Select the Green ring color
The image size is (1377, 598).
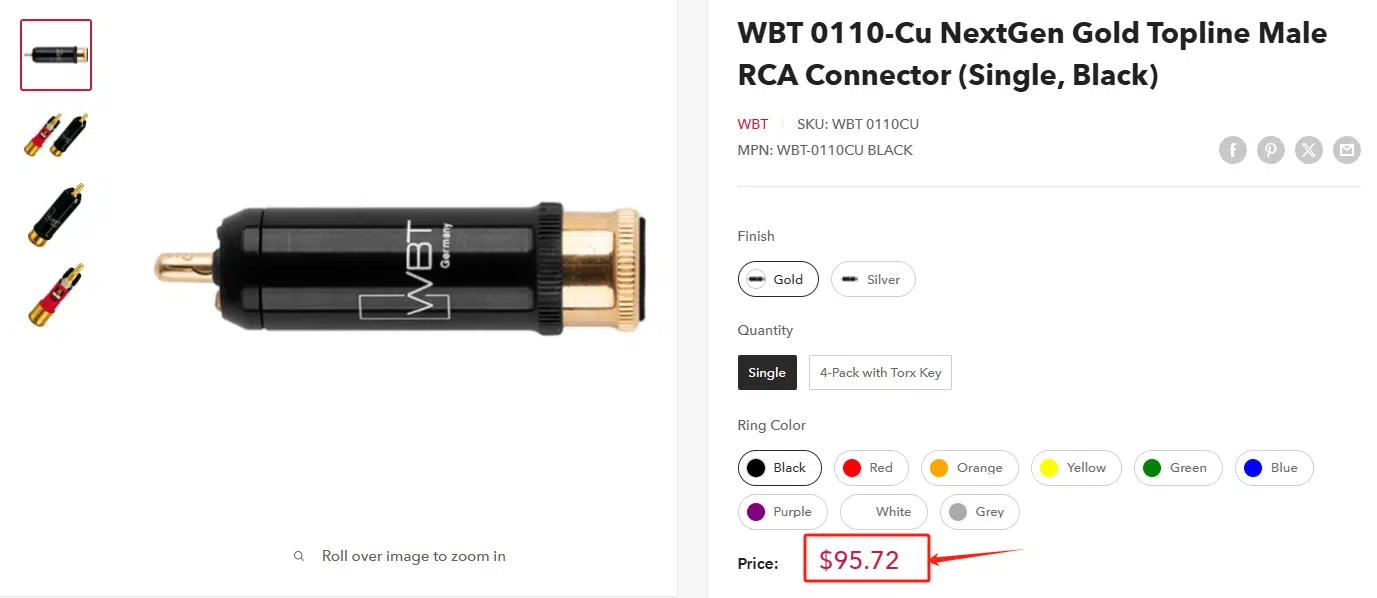(1177, 468)
